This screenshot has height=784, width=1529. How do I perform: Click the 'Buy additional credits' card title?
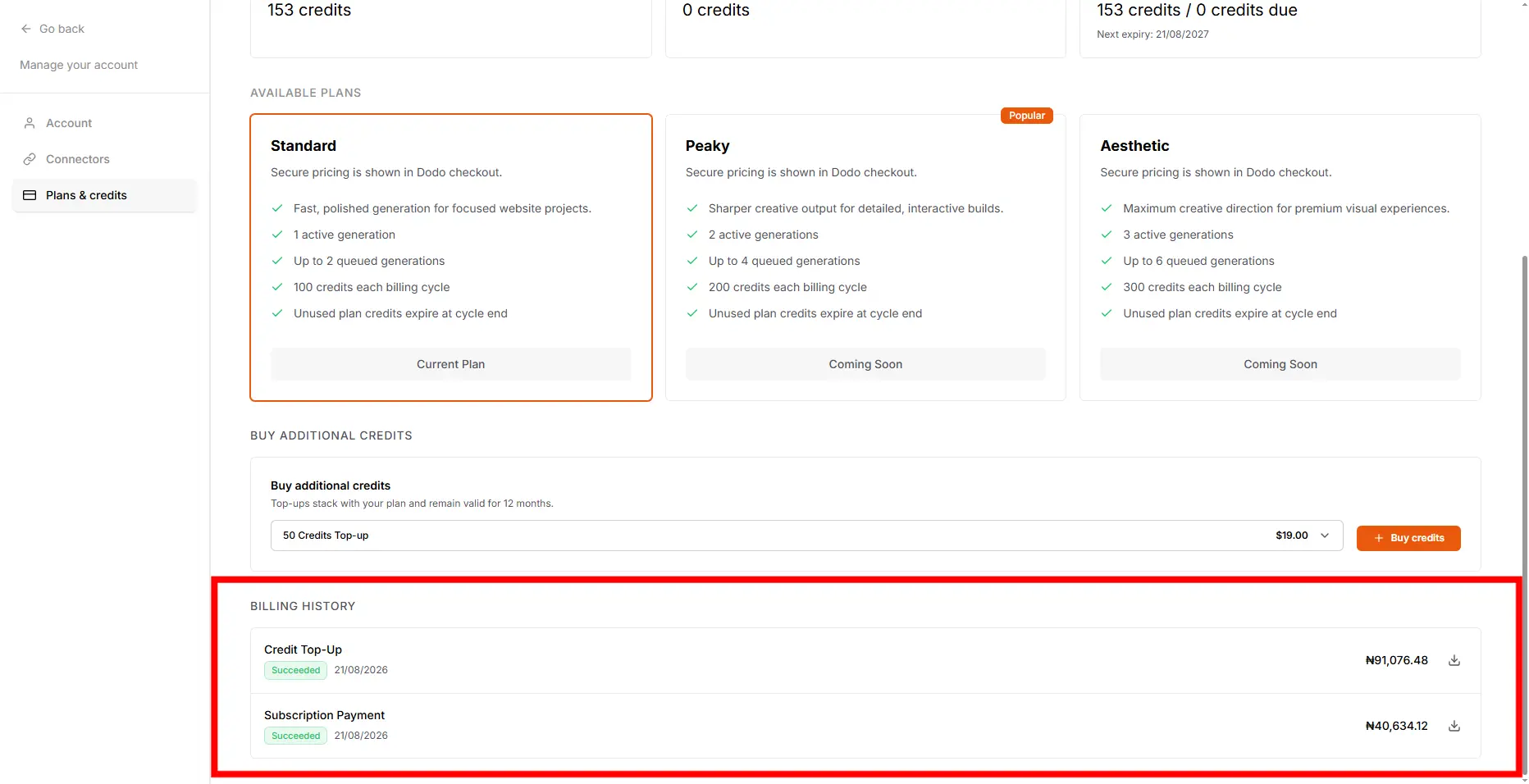coord(331,485)
